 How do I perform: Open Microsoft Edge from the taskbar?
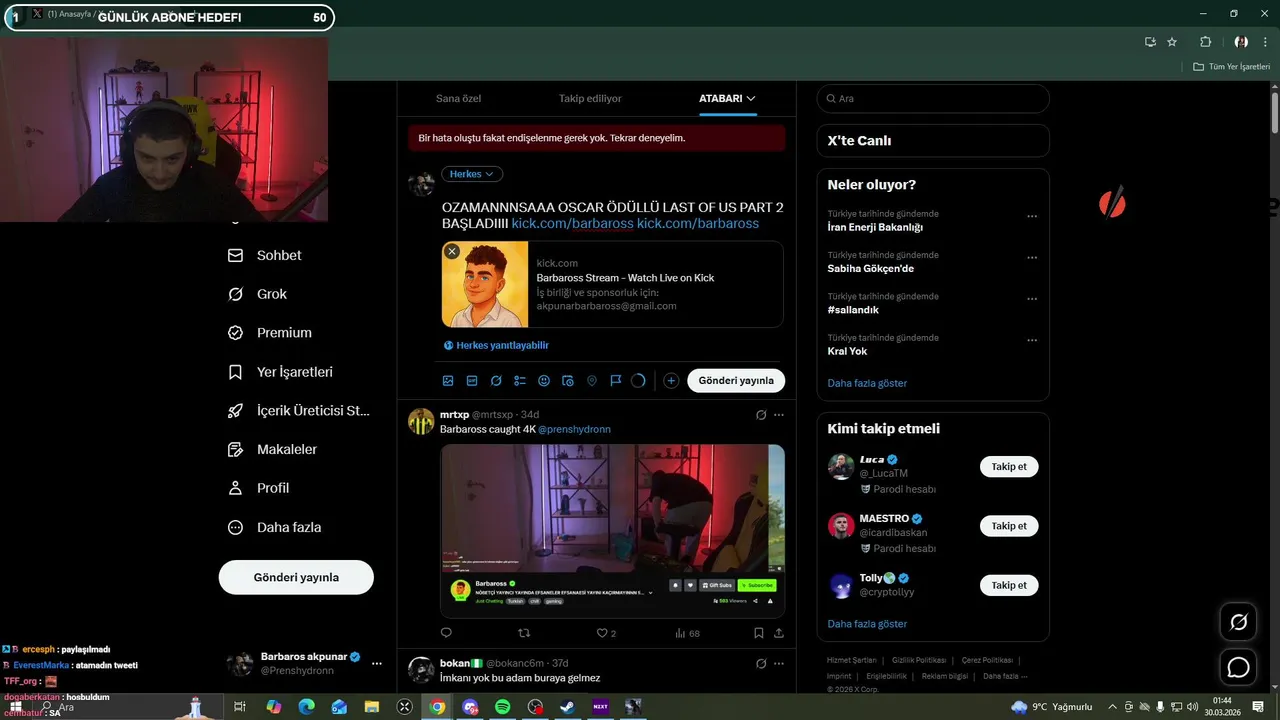tap(306, 707)
